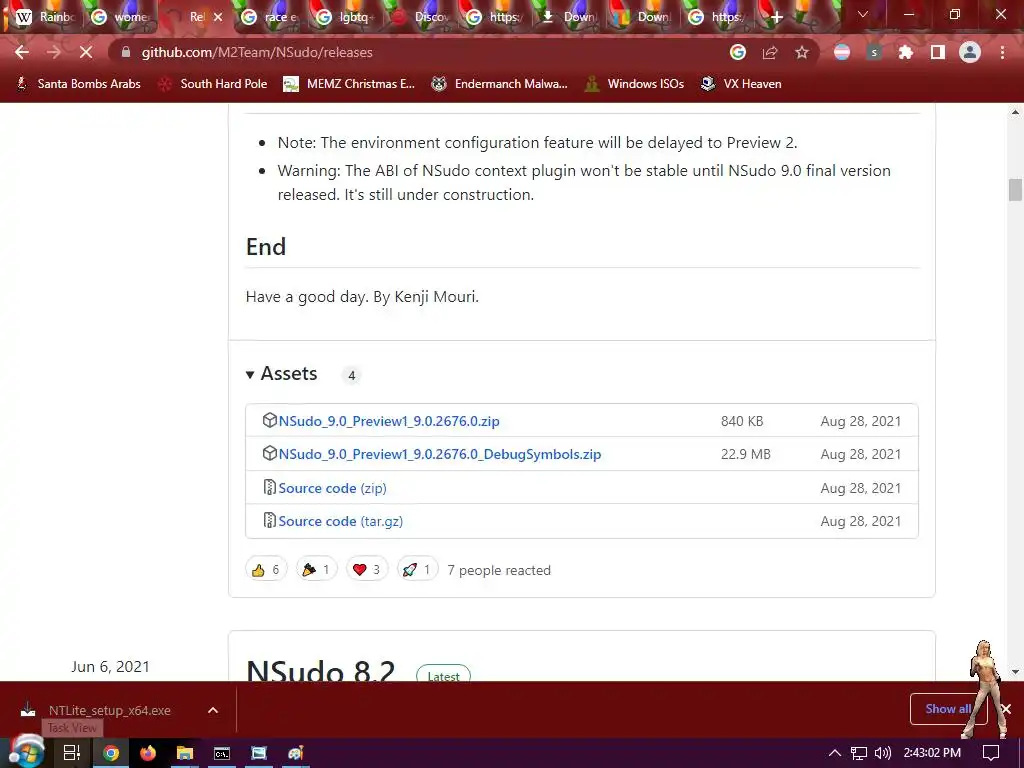Download Source code (tar.gz)
Screen dimensions: 1024x768
tap(340, 521)
